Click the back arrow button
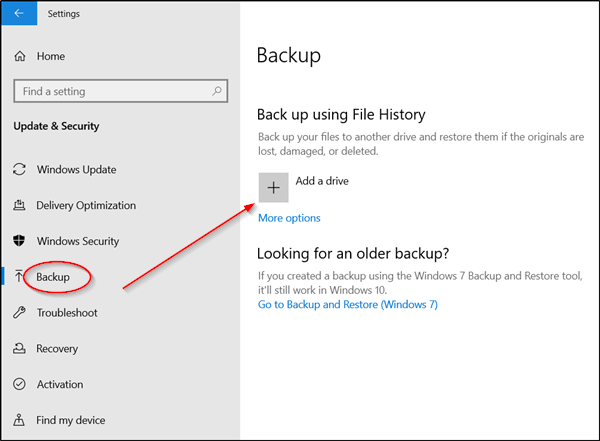The image size is (600, 441). [x=19, y=13]
